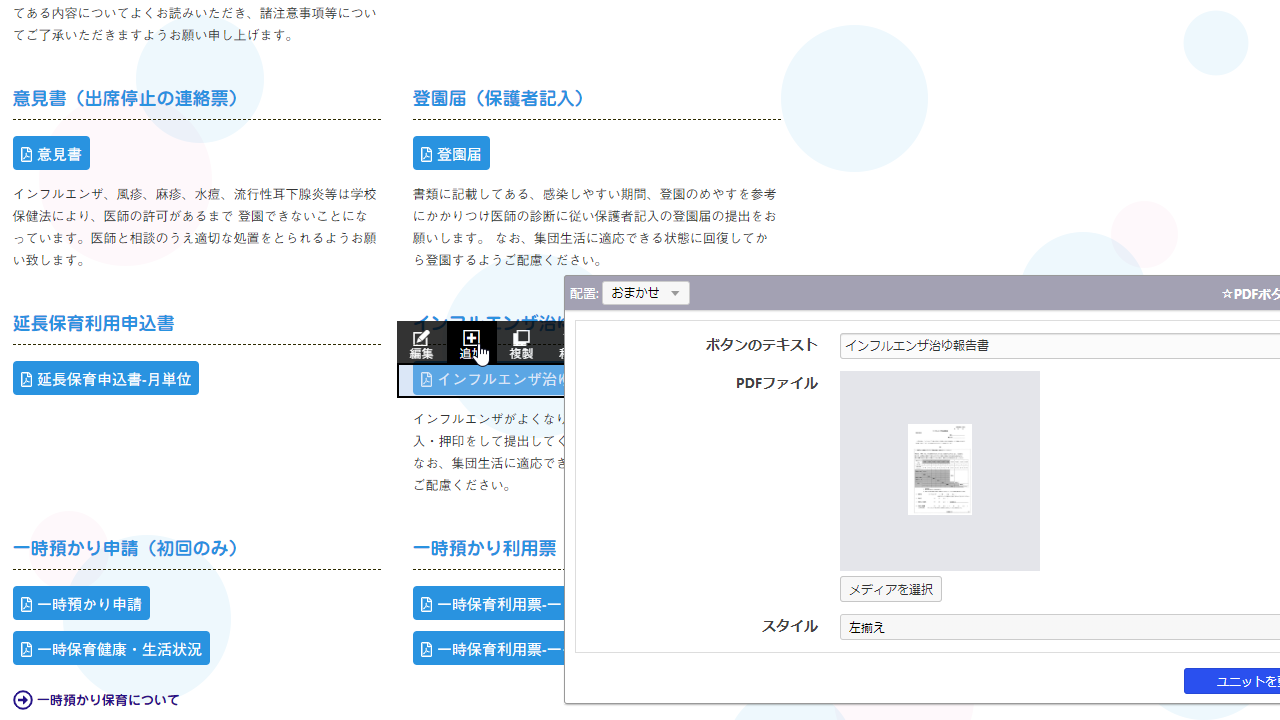The height and width of the screenshot is (720, 1280).
Task: Open the 登園届 PDF button
Action: tap(451, 154)
